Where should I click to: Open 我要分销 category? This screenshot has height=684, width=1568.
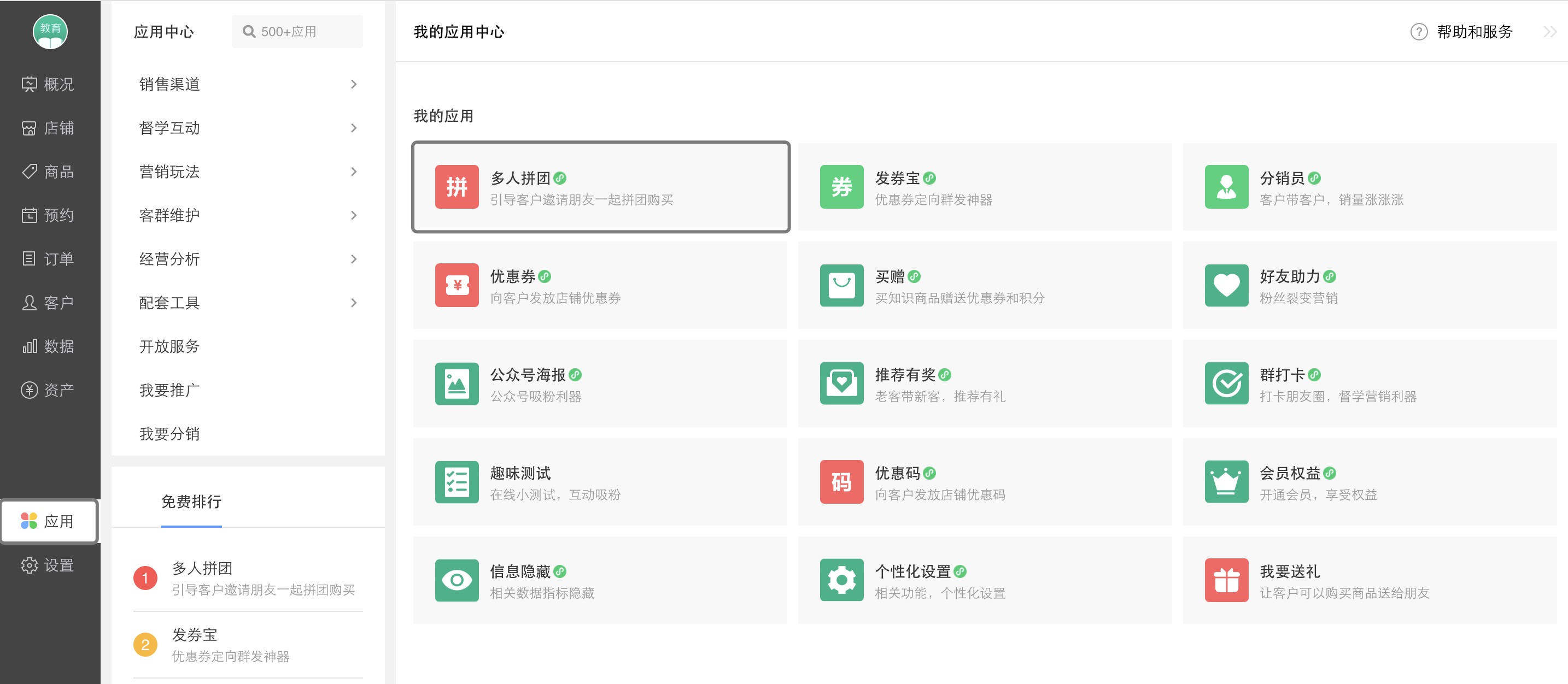(169, 435)
